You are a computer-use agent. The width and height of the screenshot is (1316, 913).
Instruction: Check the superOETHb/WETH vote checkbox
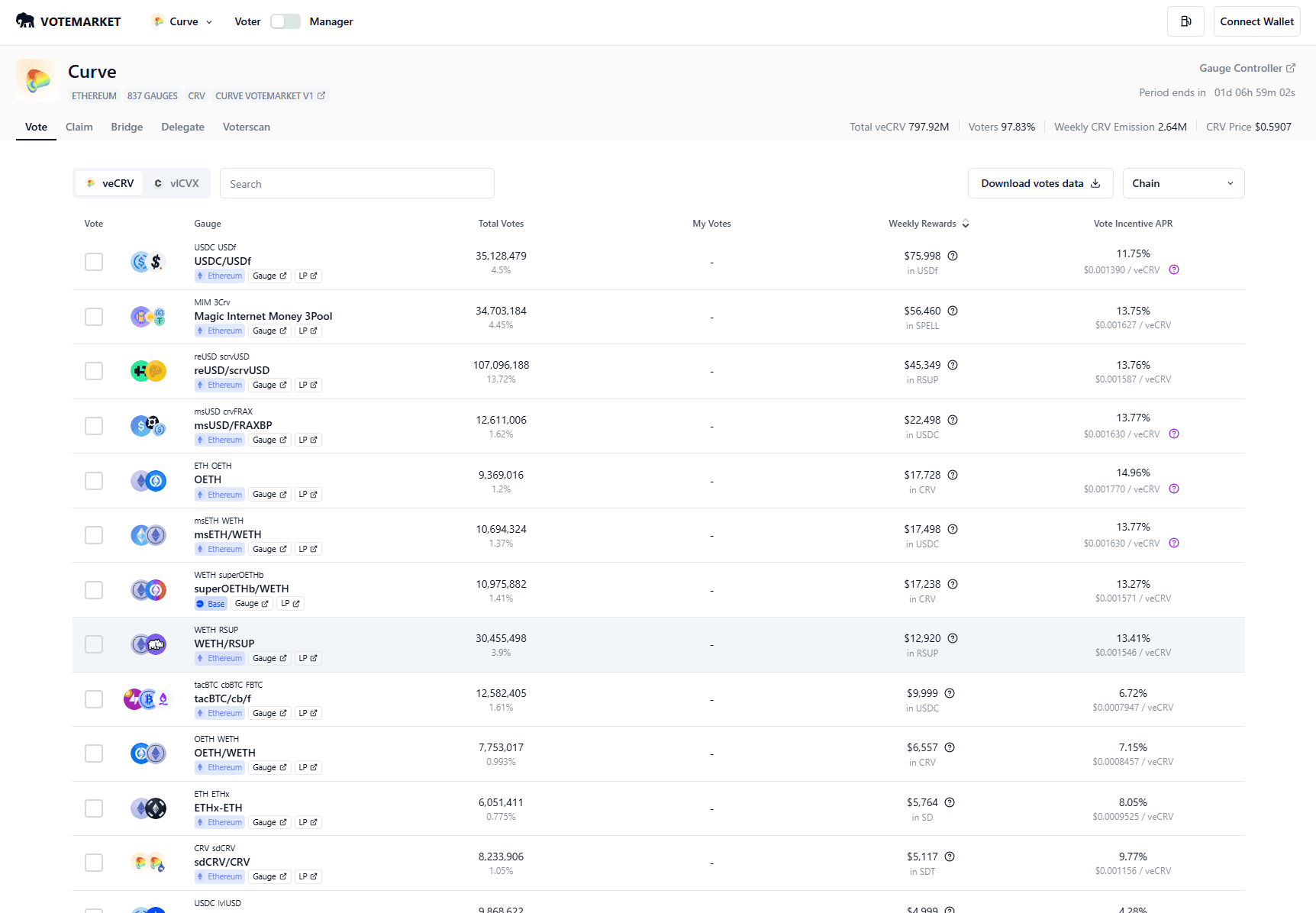[x=94, y=590]
